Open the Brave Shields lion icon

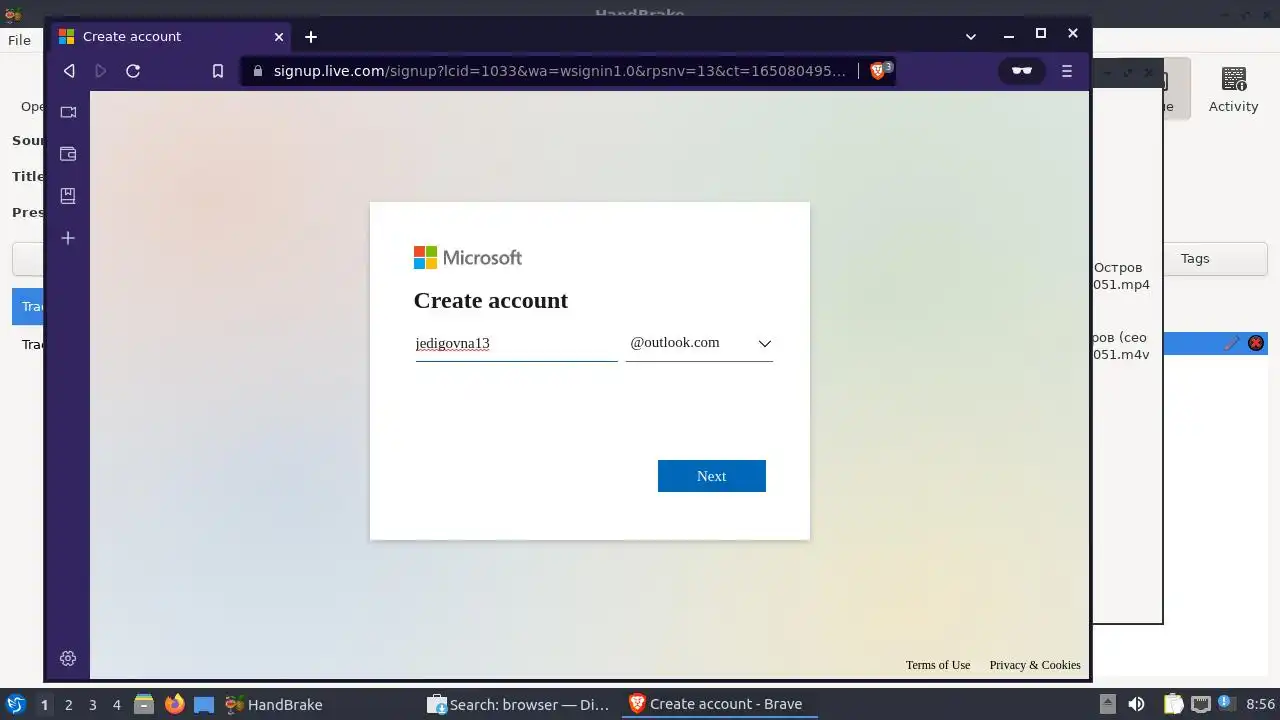(878, 71)
